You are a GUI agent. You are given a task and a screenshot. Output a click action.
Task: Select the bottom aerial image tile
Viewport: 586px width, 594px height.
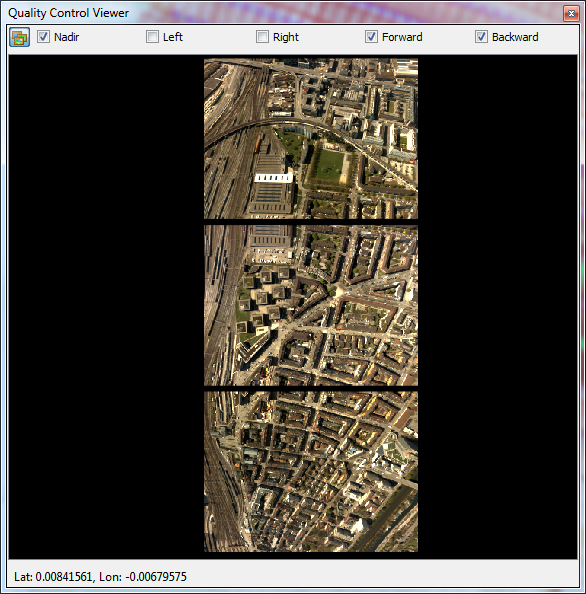pos(311,472)
